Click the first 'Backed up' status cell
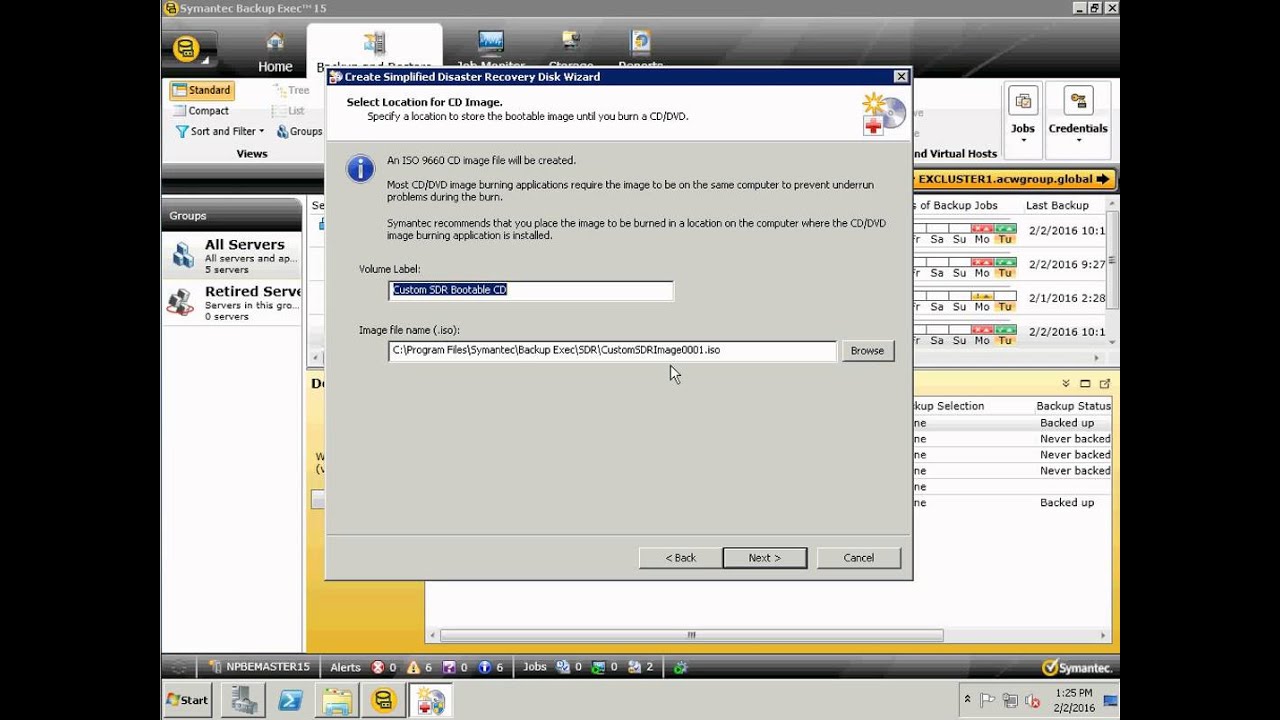This screenshot has width=1280, height=720. coord(1067,423)
